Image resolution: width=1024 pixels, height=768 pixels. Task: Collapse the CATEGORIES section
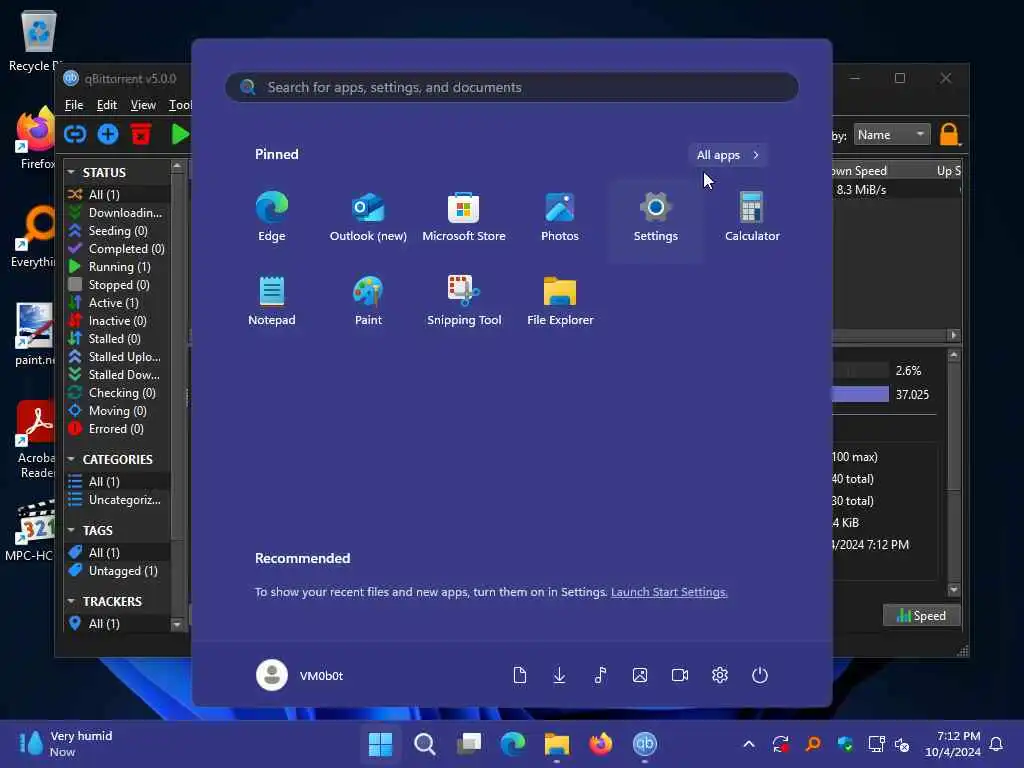pos(71,459)
